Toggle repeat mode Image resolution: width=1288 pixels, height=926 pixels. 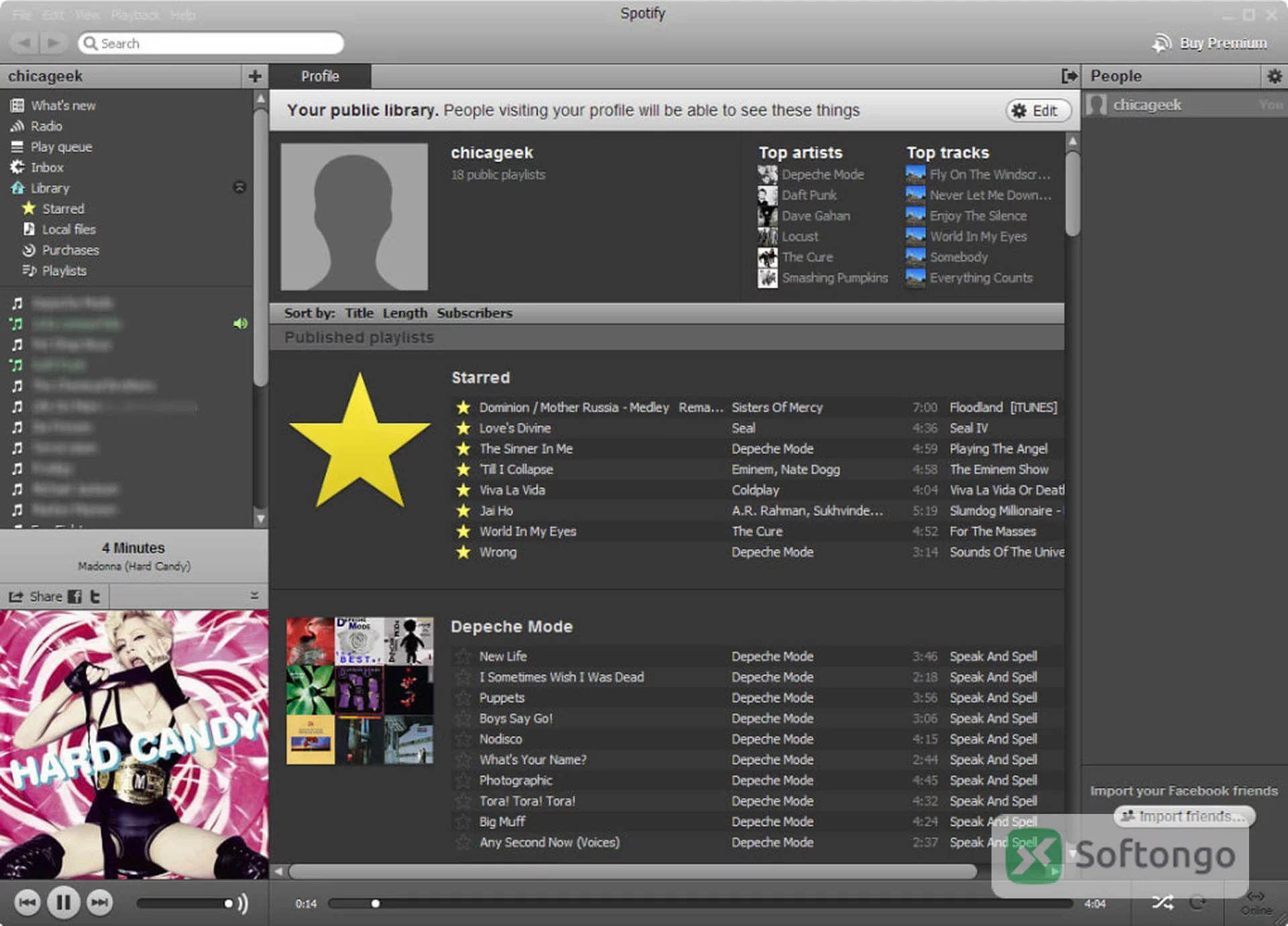(1197, 903)
